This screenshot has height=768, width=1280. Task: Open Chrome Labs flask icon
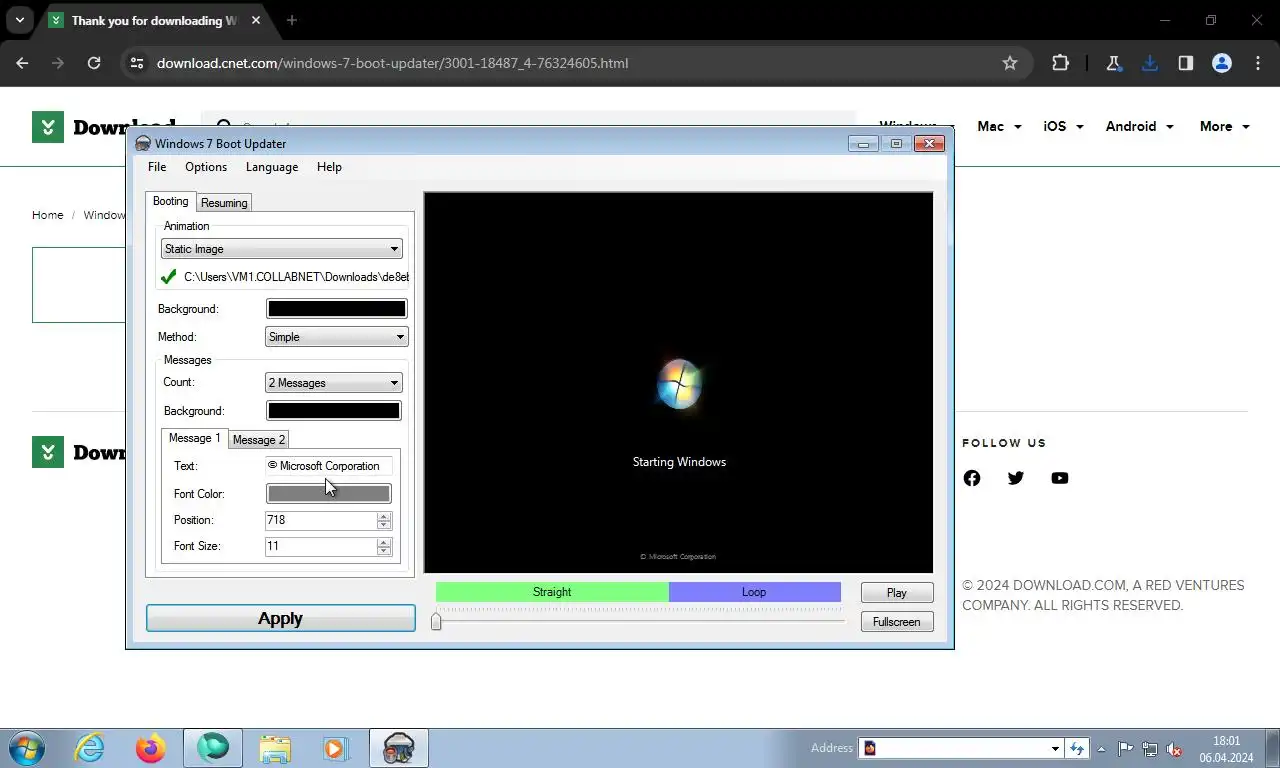[1113, 63]
